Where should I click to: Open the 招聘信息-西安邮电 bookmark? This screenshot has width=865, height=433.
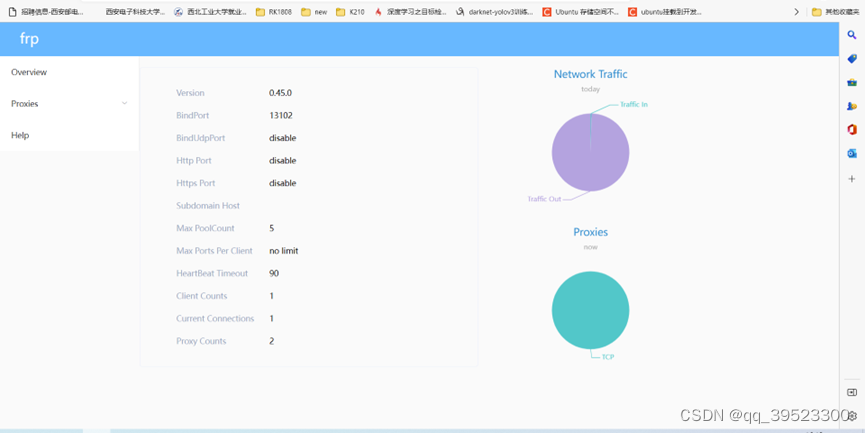click(x=46, y=12)
